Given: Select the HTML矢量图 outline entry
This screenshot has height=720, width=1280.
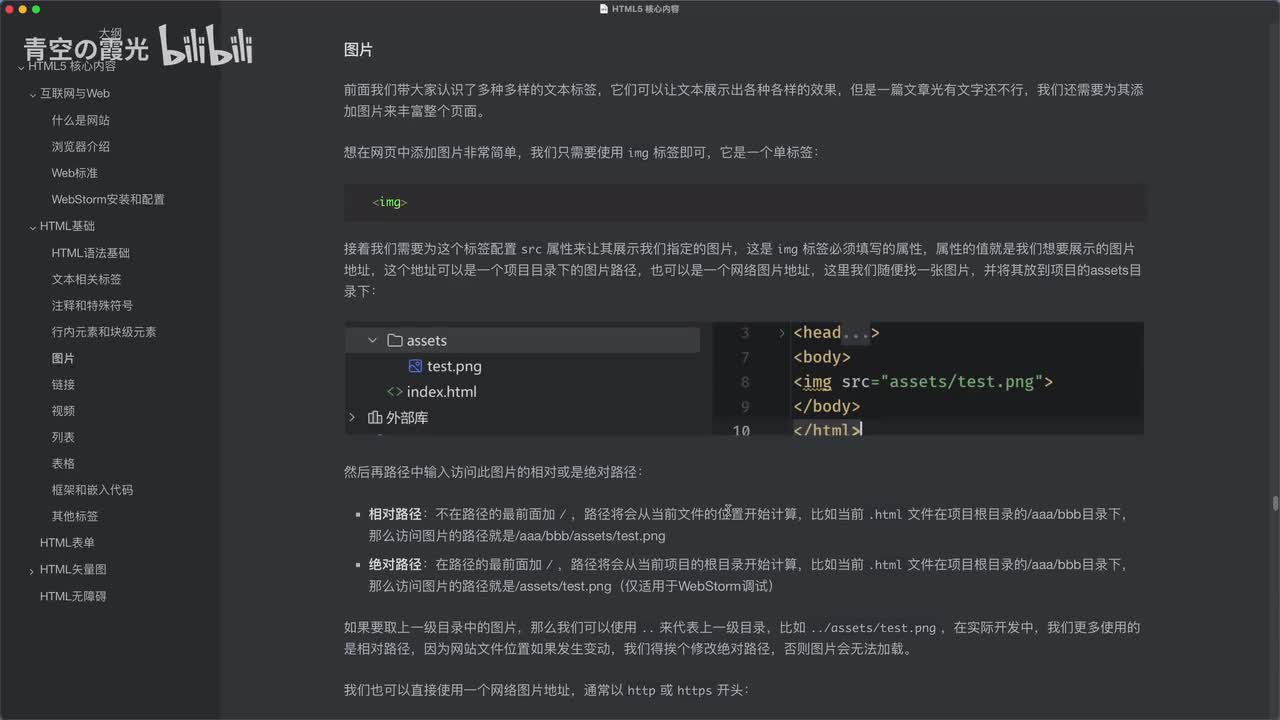Looking at the screenshot, I should (x=73, y=569).
